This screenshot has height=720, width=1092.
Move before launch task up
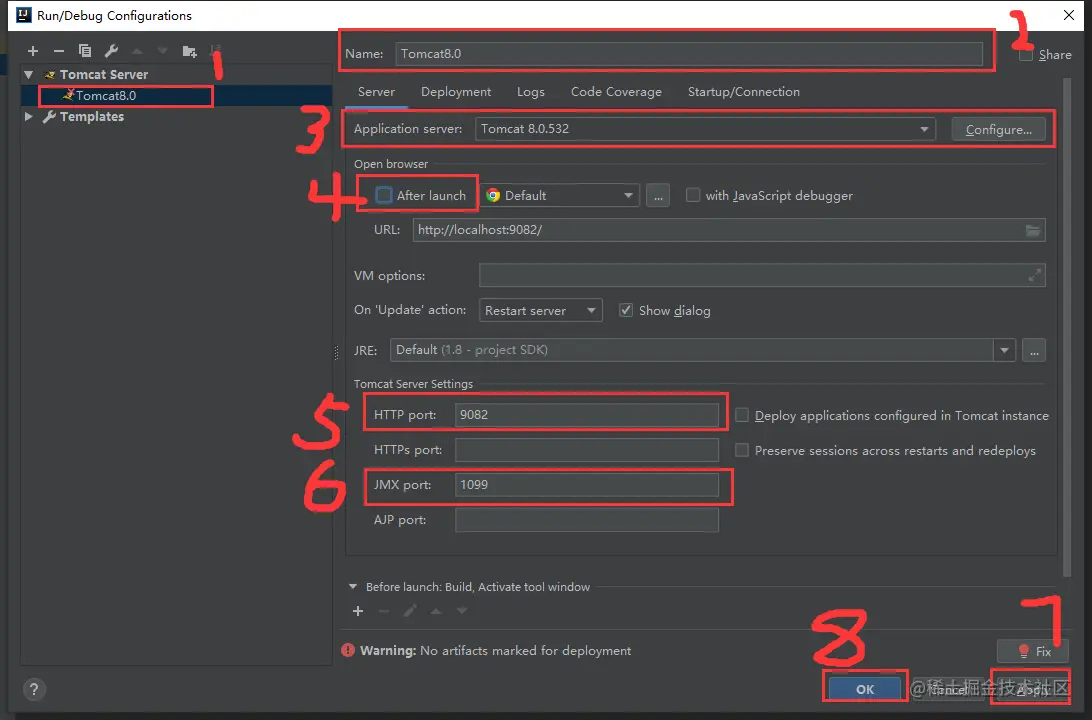pyautogui.click(x=436, y=611)
